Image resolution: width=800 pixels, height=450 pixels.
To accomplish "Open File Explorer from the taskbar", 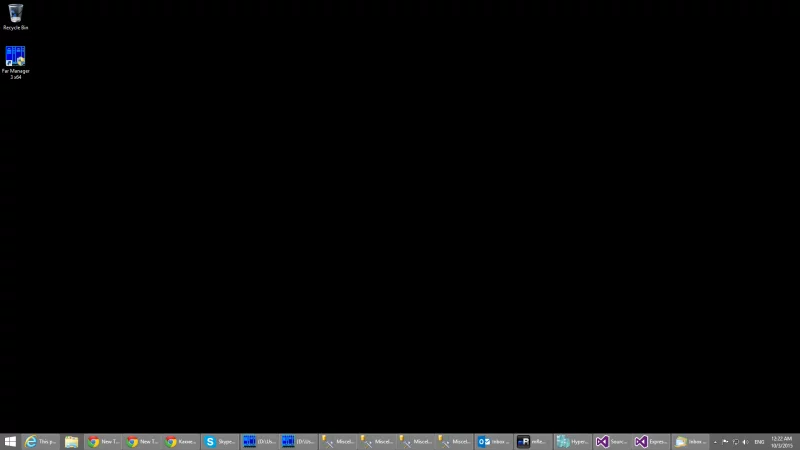I will (71, 442).
